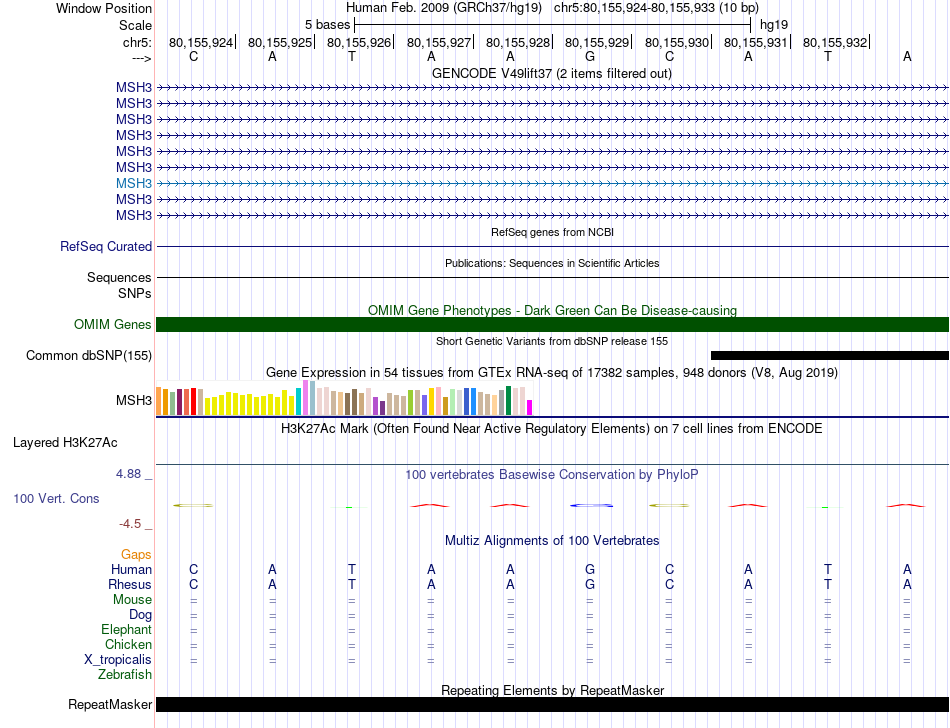This screenshot has height=728, width=950.
Task: Select the dark green OMIM gene bar
Action: point(552,324)
